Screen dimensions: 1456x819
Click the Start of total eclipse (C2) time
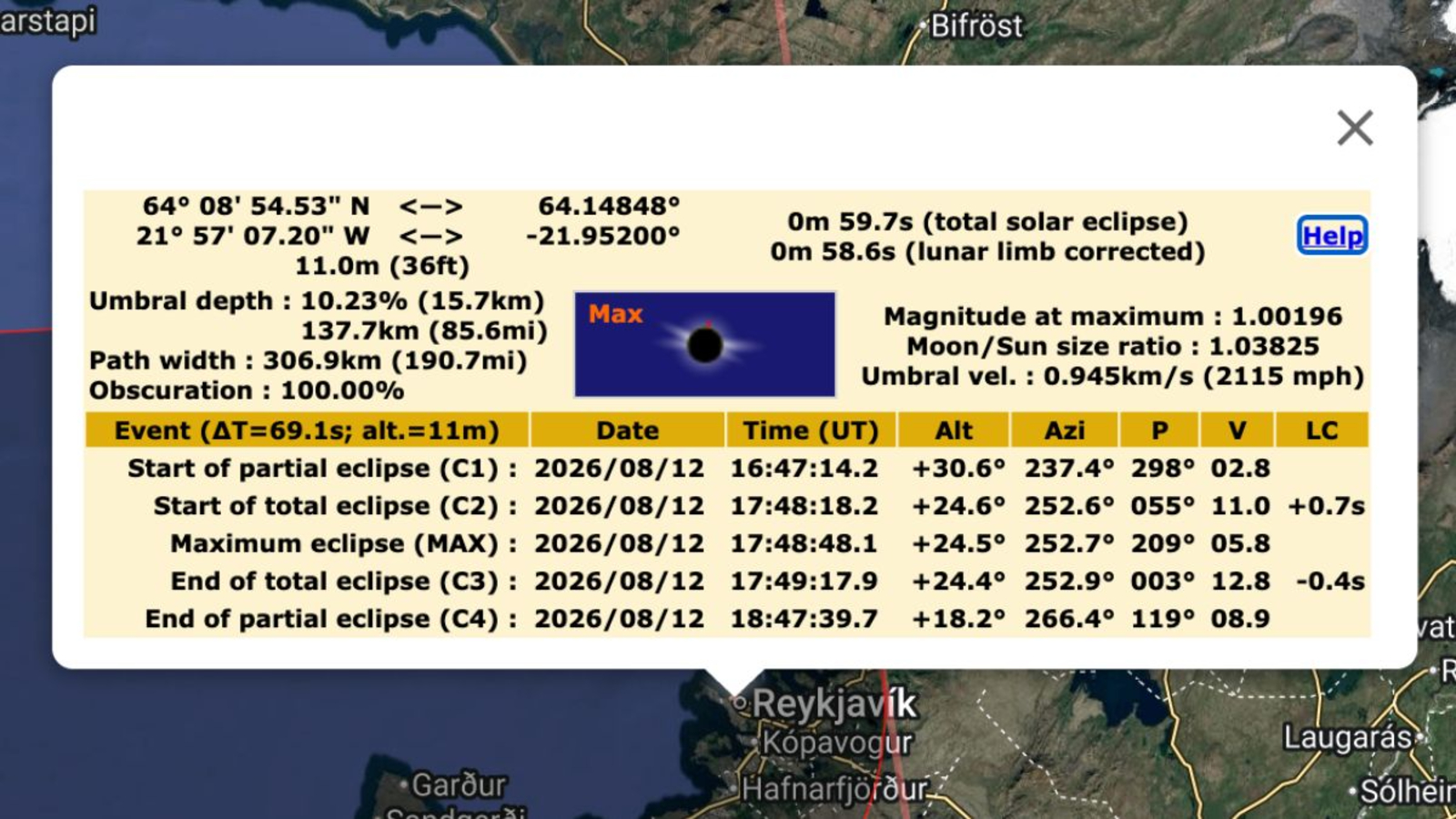pyautogui.click(x=804, y=506)
